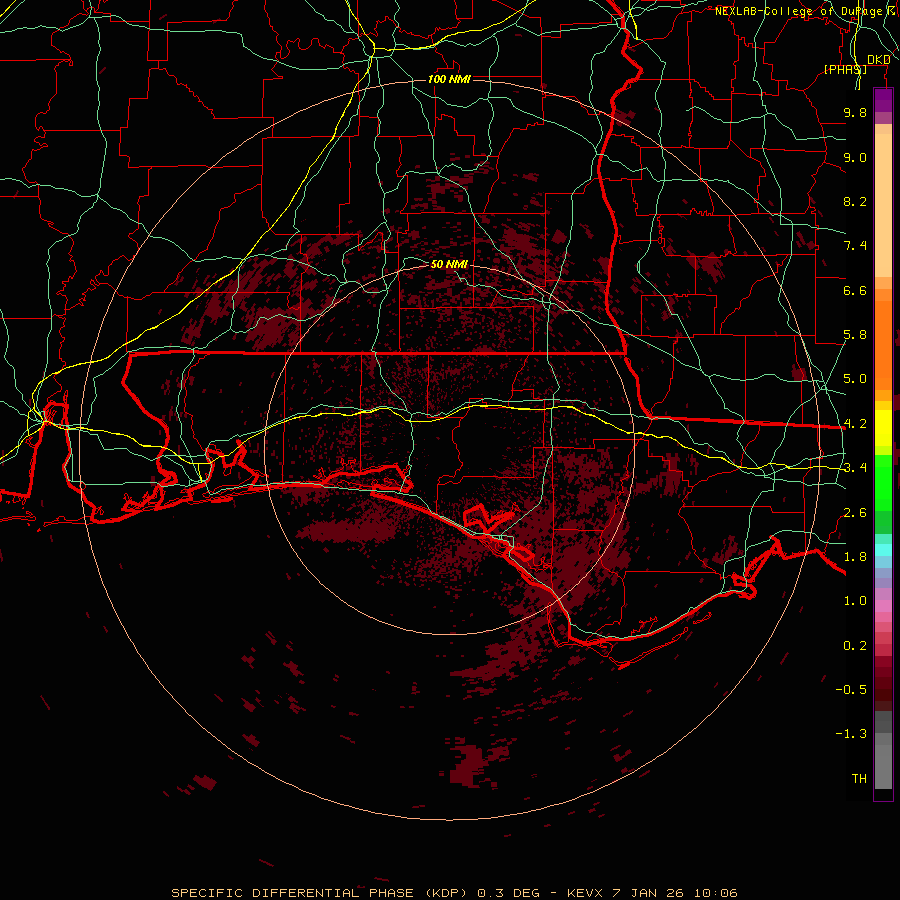The image size is (900, 900).
Task: Click the yellow segment of the color bar
Action: pyautogui.click(x=883, y=428)
